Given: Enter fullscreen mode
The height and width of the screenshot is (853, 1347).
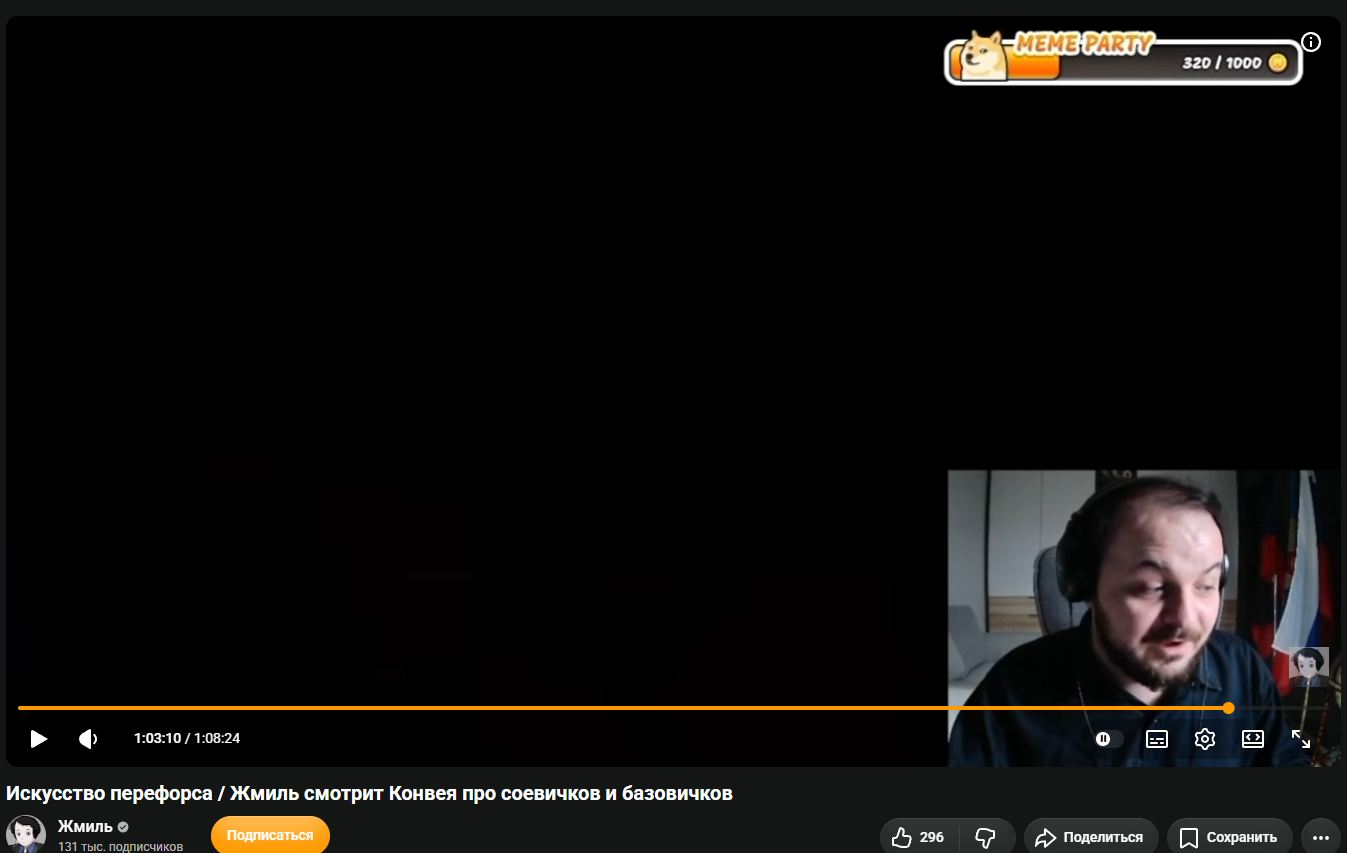Looking at the screenshot, I should pyautogui.click(x=1301, y=739).
